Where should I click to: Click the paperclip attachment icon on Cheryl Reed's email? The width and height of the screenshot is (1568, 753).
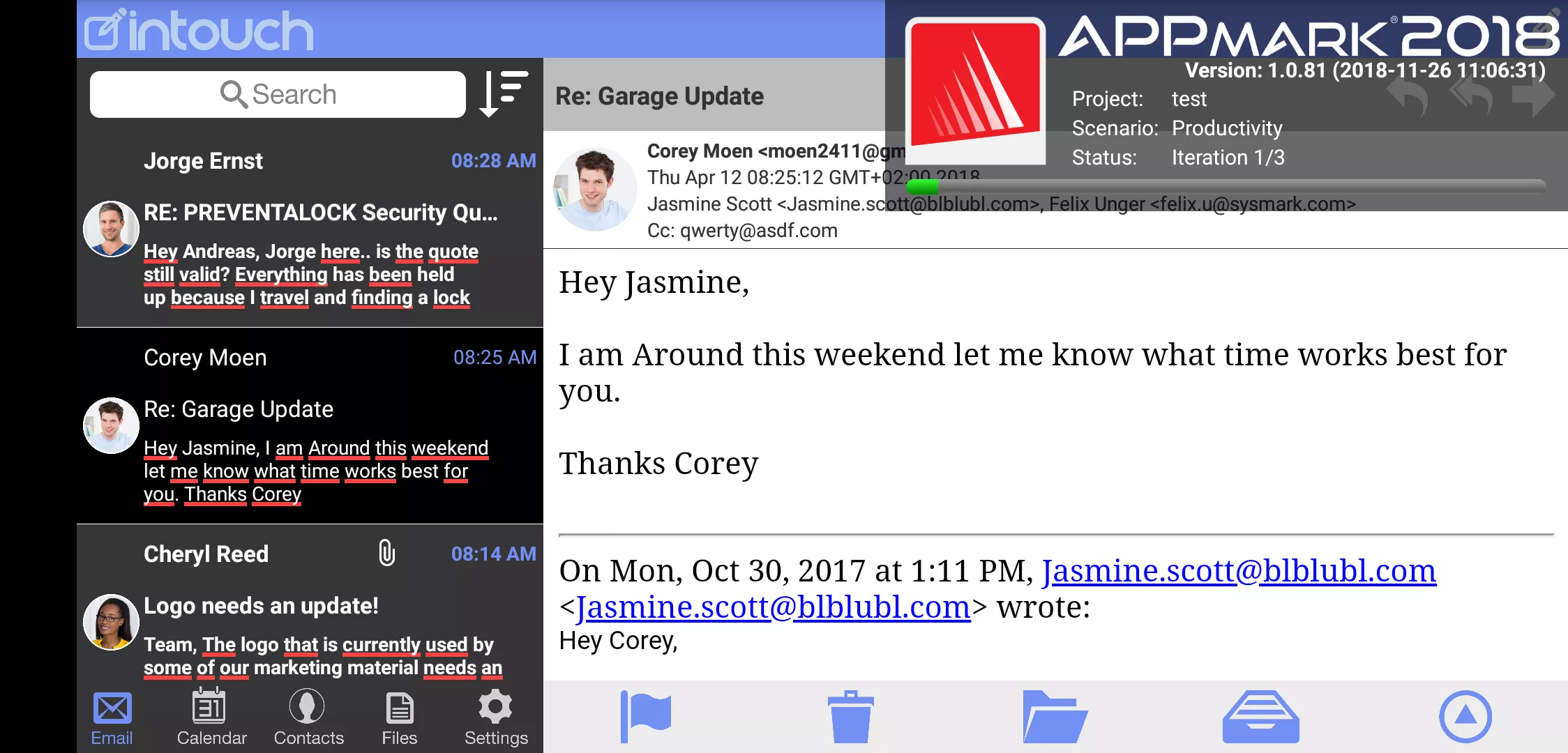(386, 553)
